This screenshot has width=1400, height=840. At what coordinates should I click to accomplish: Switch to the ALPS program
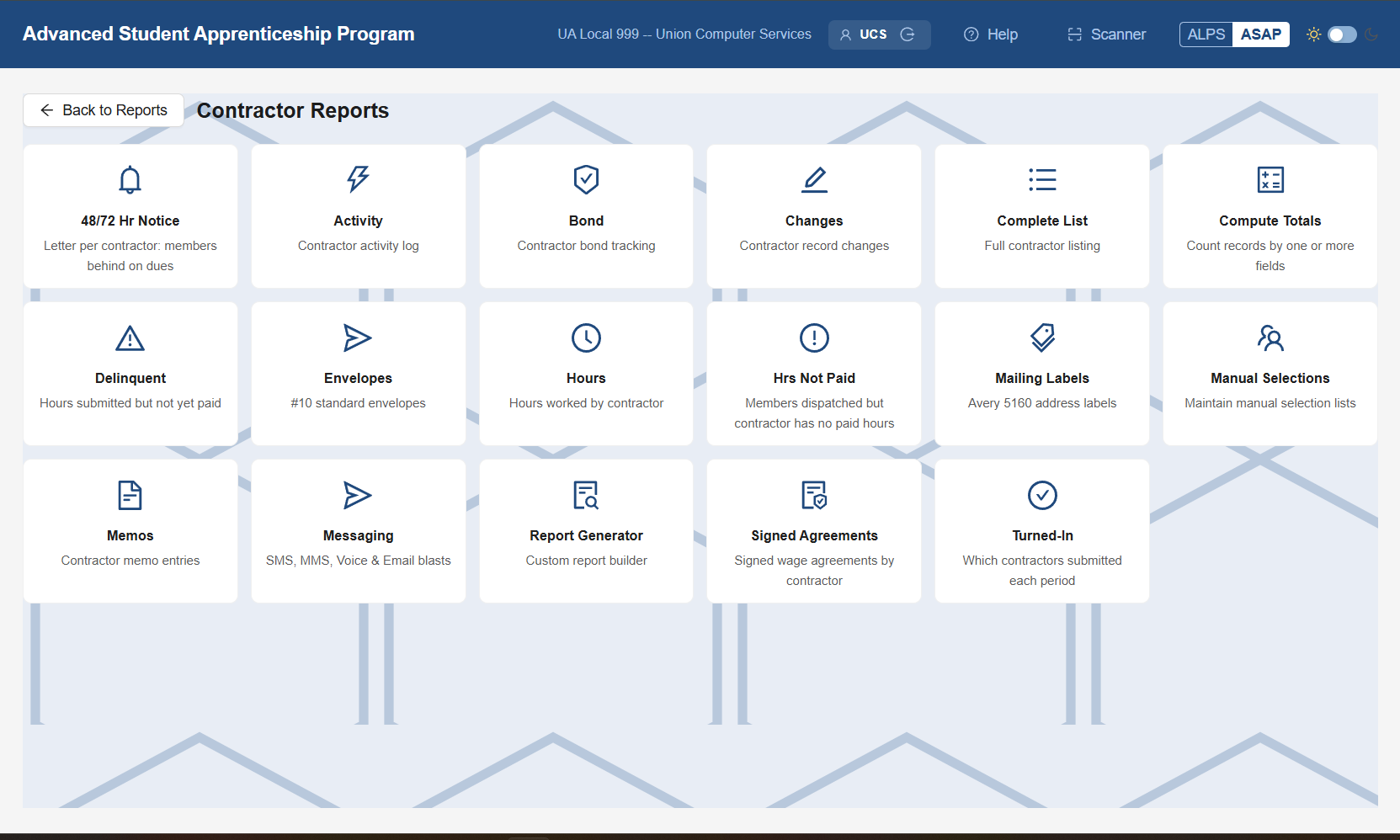tap(1206, 35)
